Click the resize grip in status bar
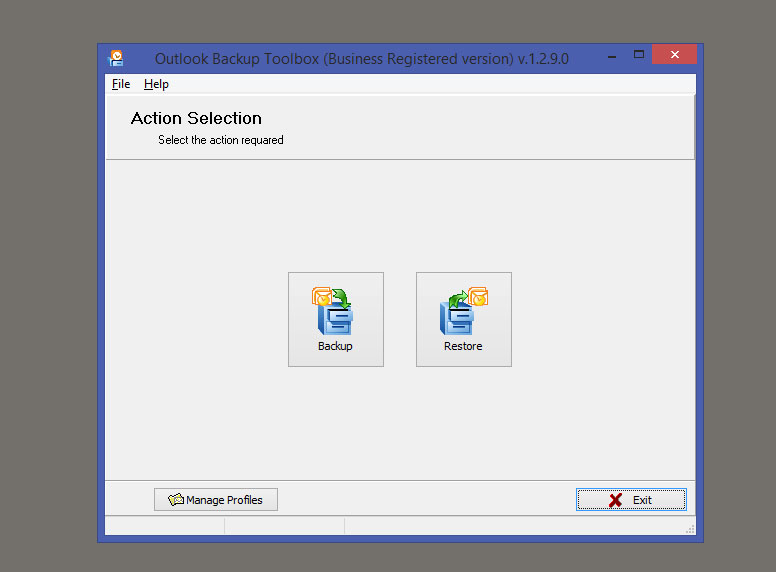The width and height of the screenshot is (776, 572). tap(690, 529)
